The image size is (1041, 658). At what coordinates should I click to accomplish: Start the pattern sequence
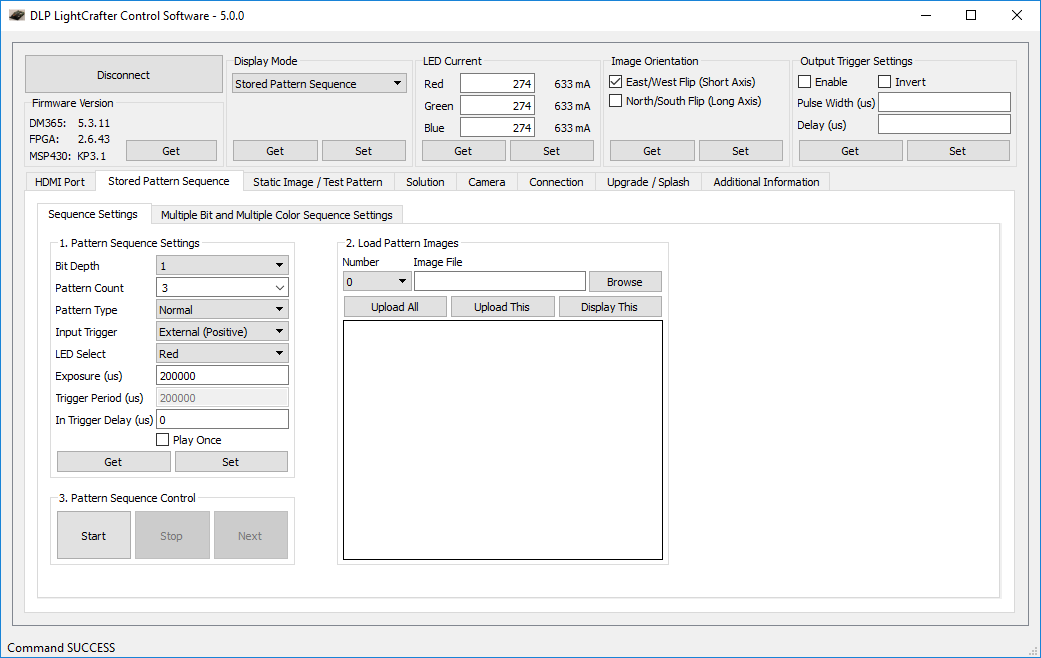[94, 535]
